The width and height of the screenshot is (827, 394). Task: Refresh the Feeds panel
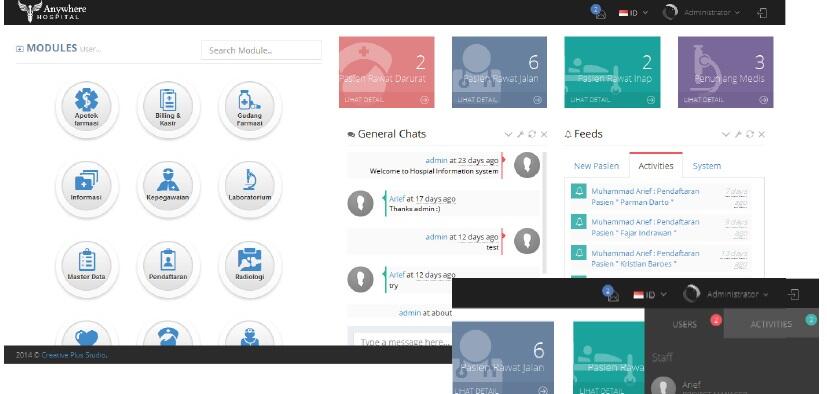pos(749,134)
